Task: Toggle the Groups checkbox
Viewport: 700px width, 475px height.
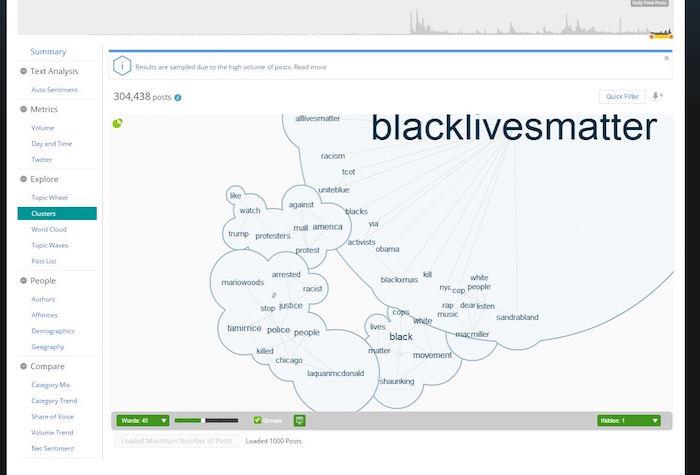Action: tap(257, 420)
